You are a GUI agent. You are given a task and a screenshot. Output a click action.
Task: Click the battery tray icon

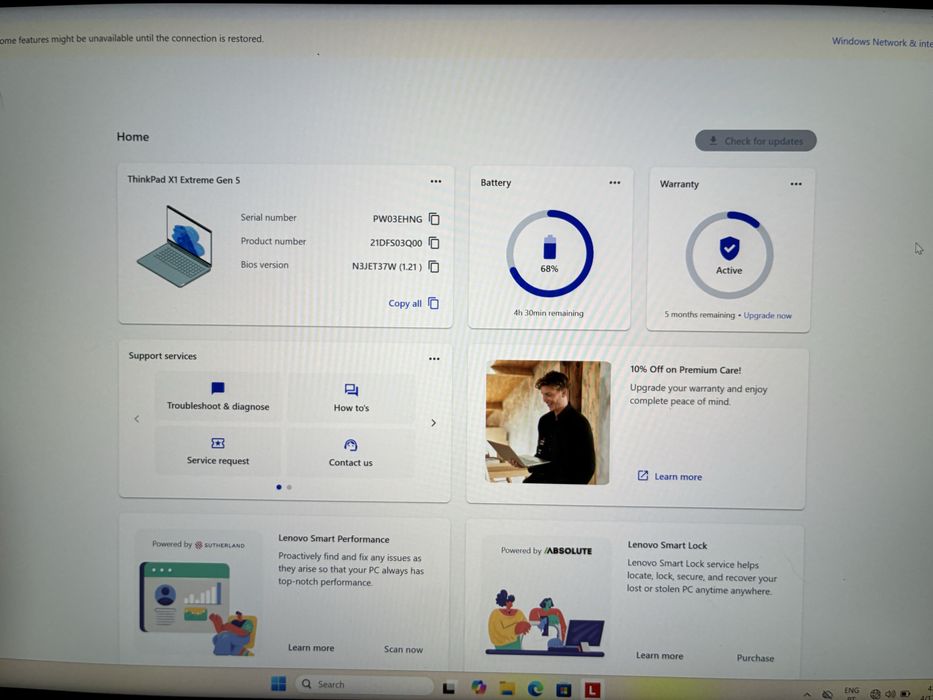(906, 693)
